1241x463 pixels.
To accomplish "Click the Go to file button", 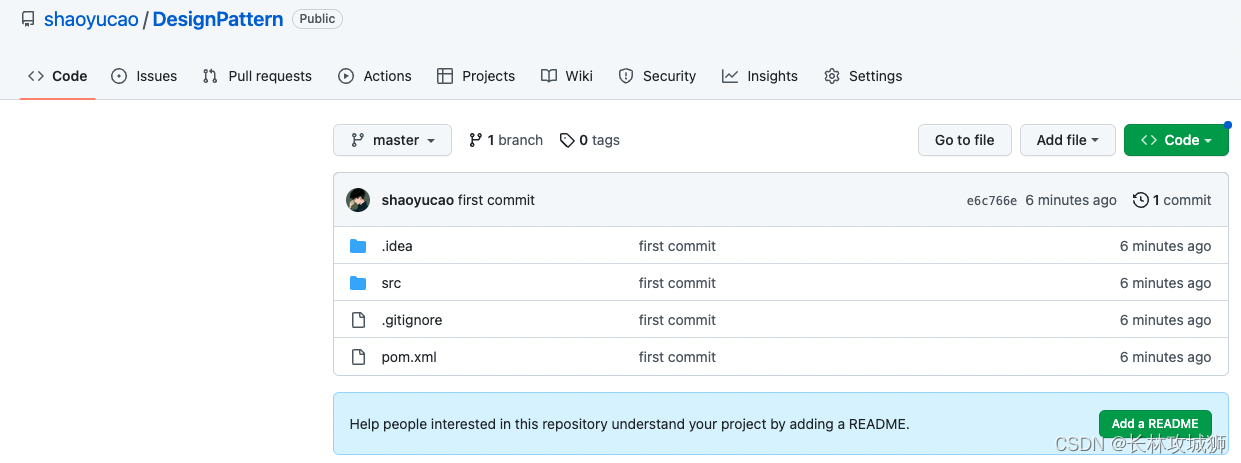I will (x=964, y=140).
